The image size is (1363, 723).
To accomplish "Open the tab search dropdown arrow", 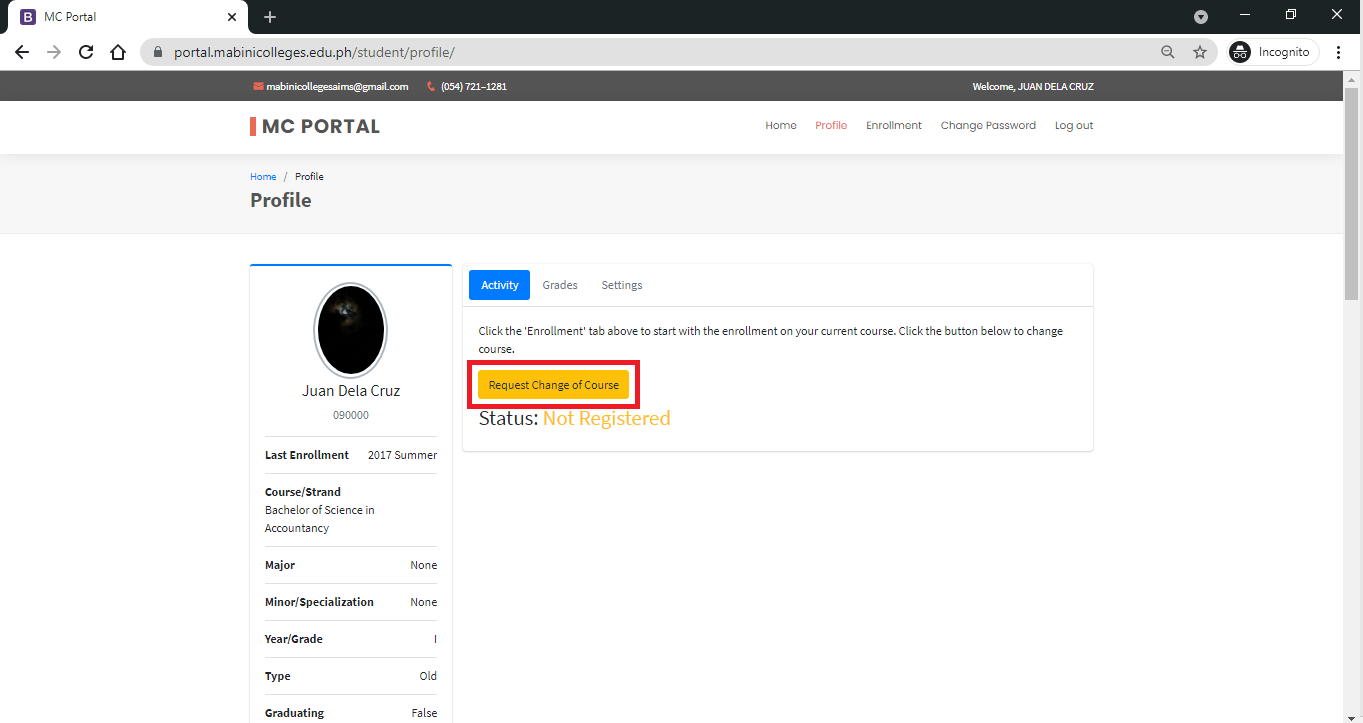I will pyautogui.click(x=1201, y=17).
